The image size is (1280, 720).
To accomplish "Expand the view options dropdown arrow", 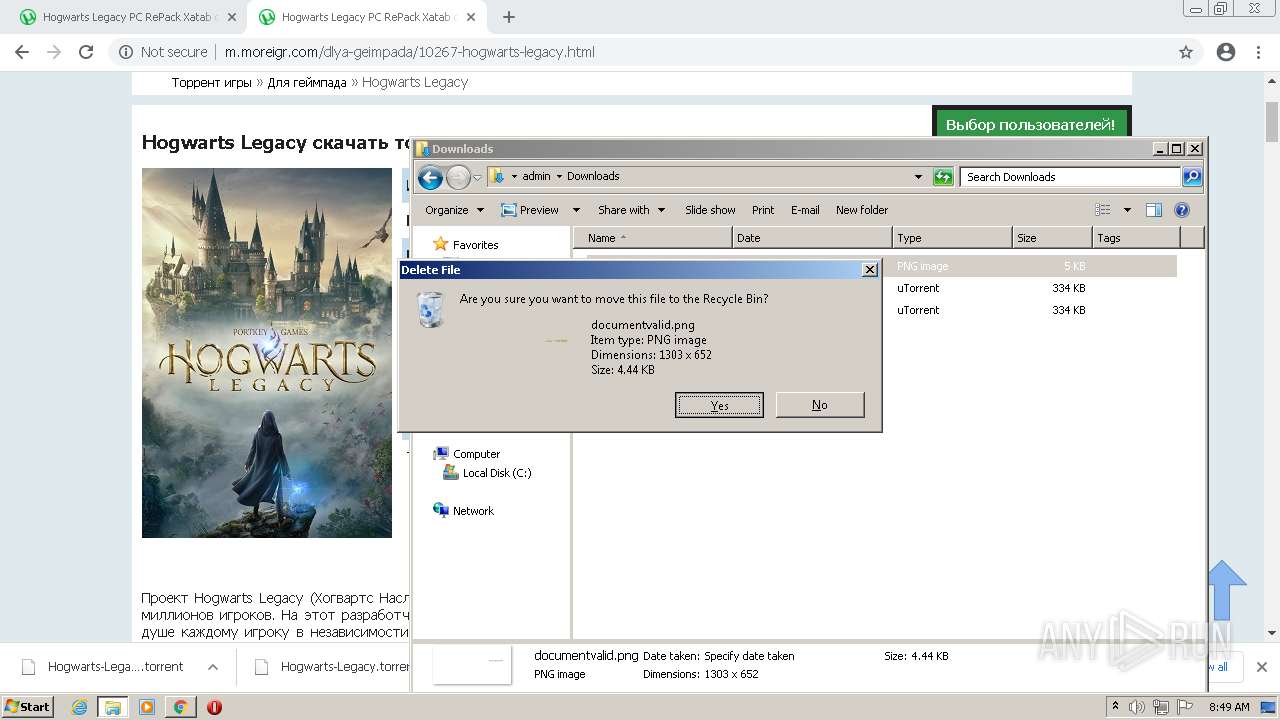I will click(1127, 210).
